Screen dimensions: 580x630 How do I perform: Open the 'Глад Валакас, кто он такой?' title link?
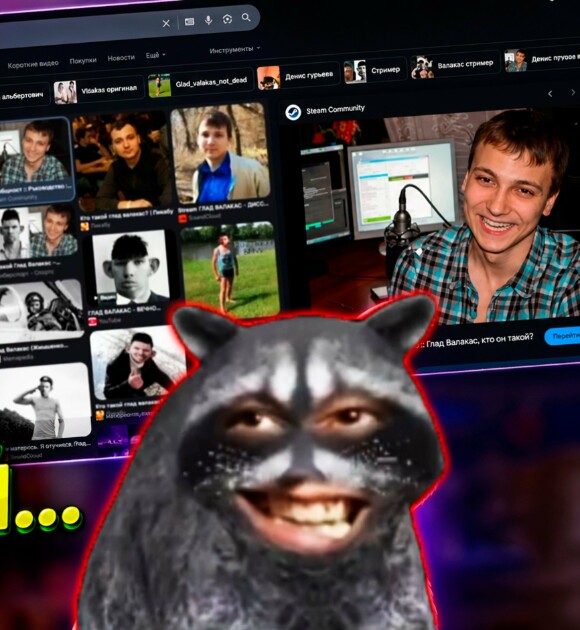[x=478, y=341]
